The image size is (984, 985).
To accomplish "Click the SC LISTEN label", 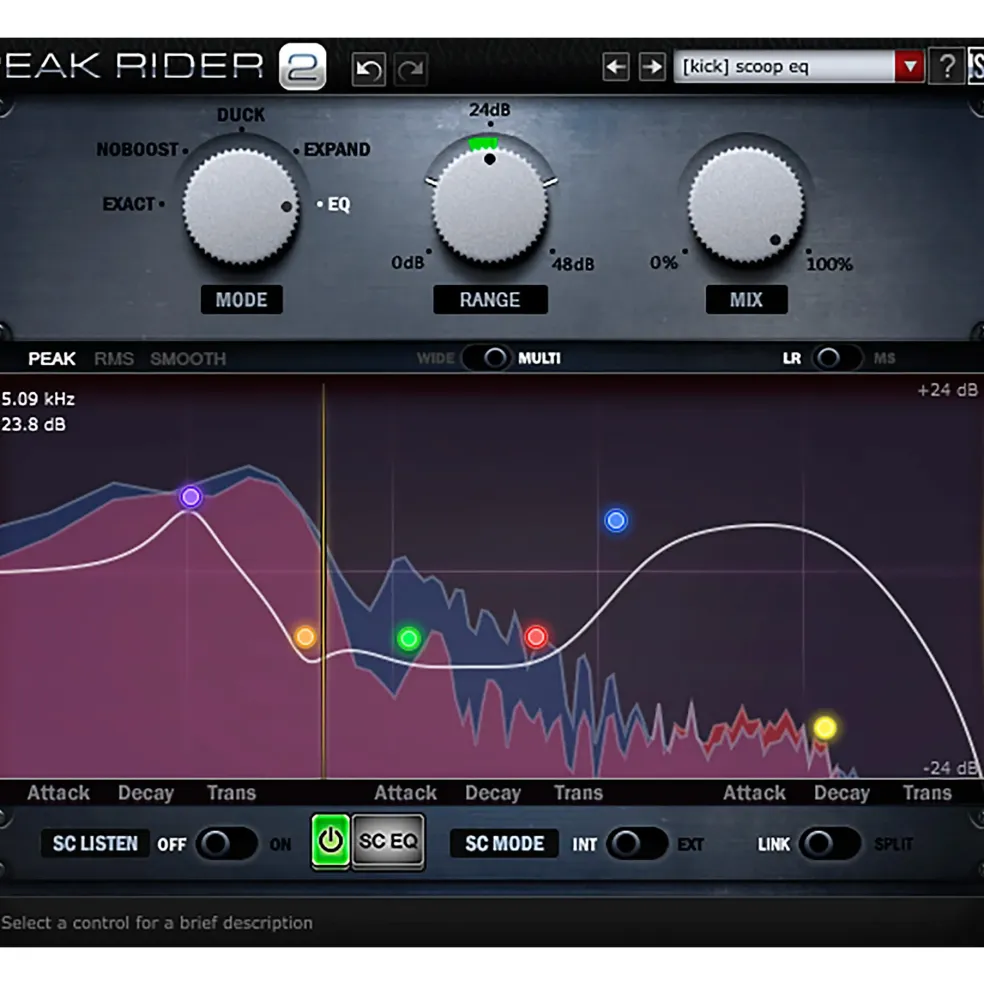I will pyautogui.click(x=95, y=844).
